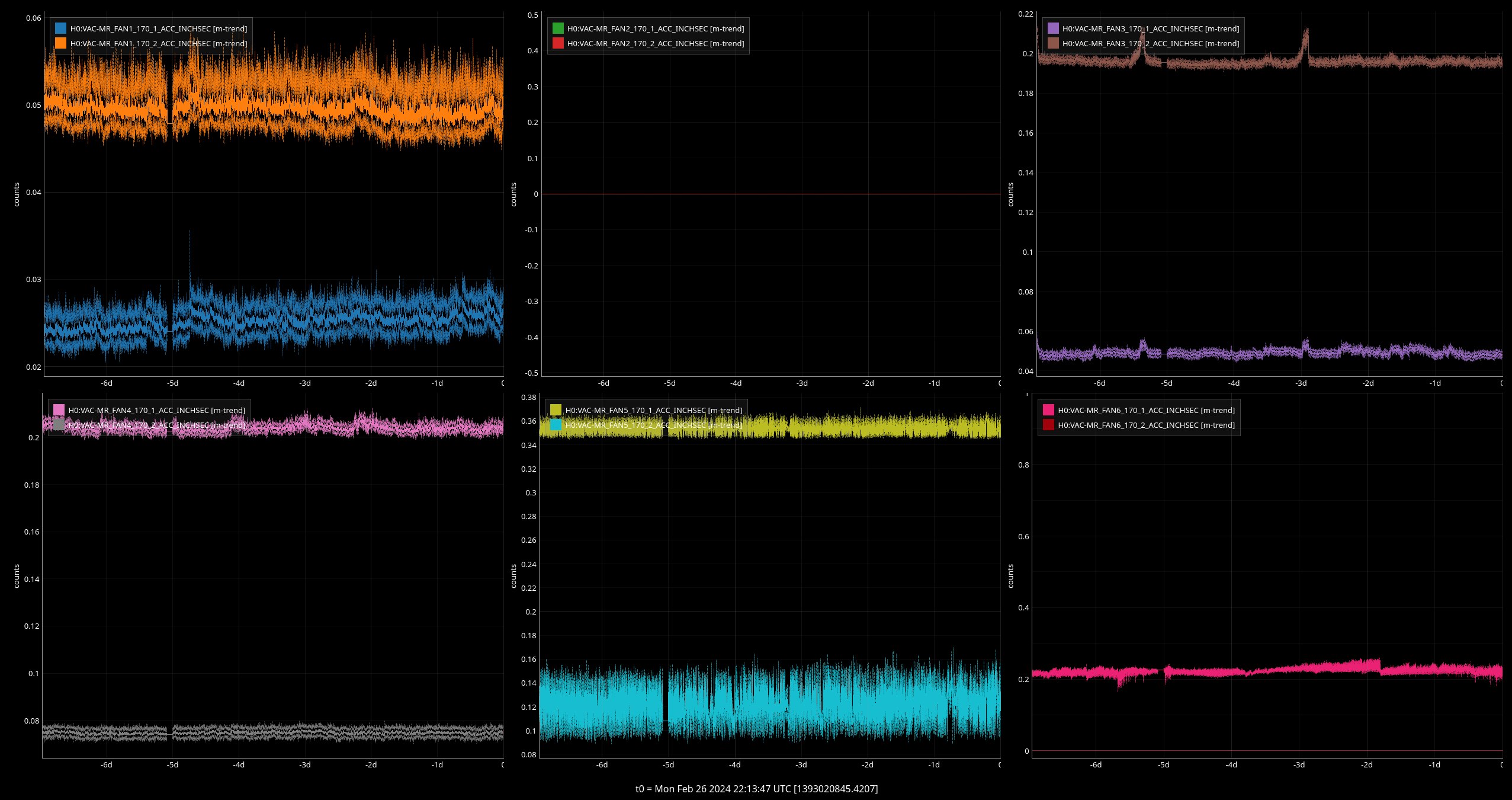Click the 0.14 tick on the FAN4 y-axis

pos(32,580)
